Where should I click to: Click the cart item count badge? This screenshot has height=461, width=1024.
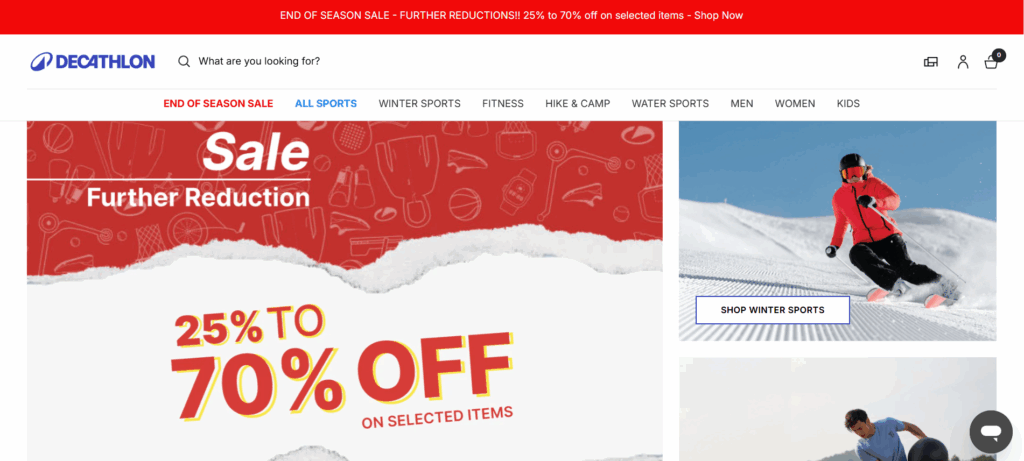999,55
